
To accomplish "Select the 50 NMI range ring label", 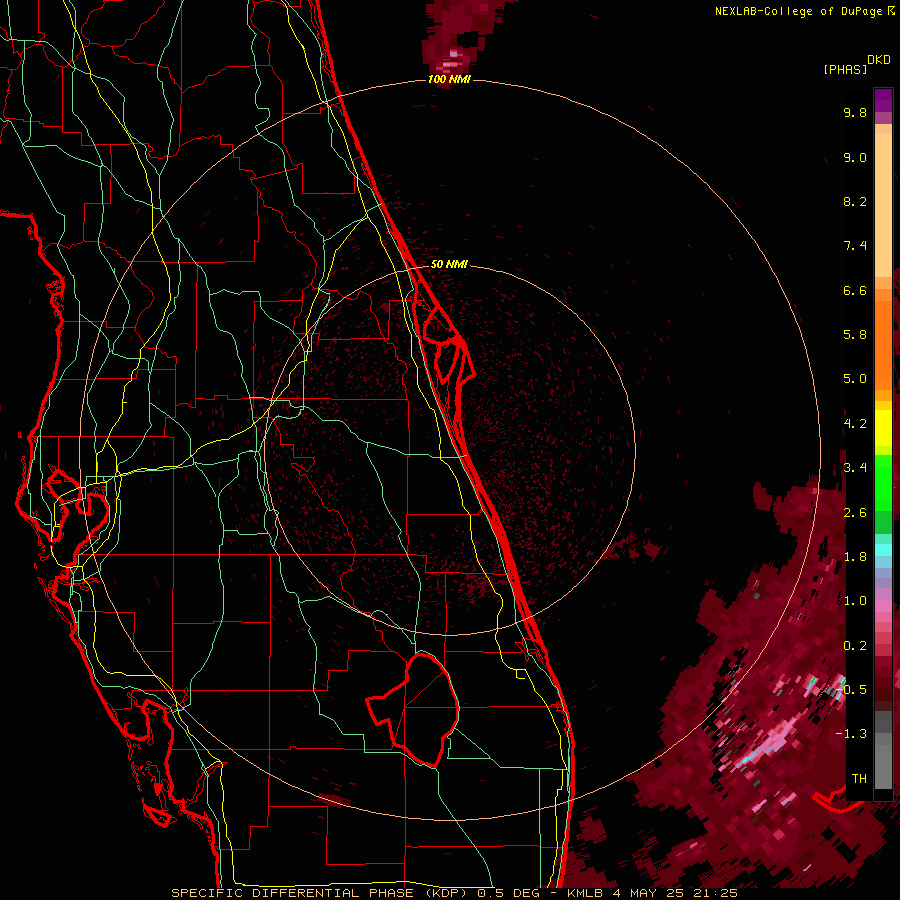I will click(x=449, y=264).
